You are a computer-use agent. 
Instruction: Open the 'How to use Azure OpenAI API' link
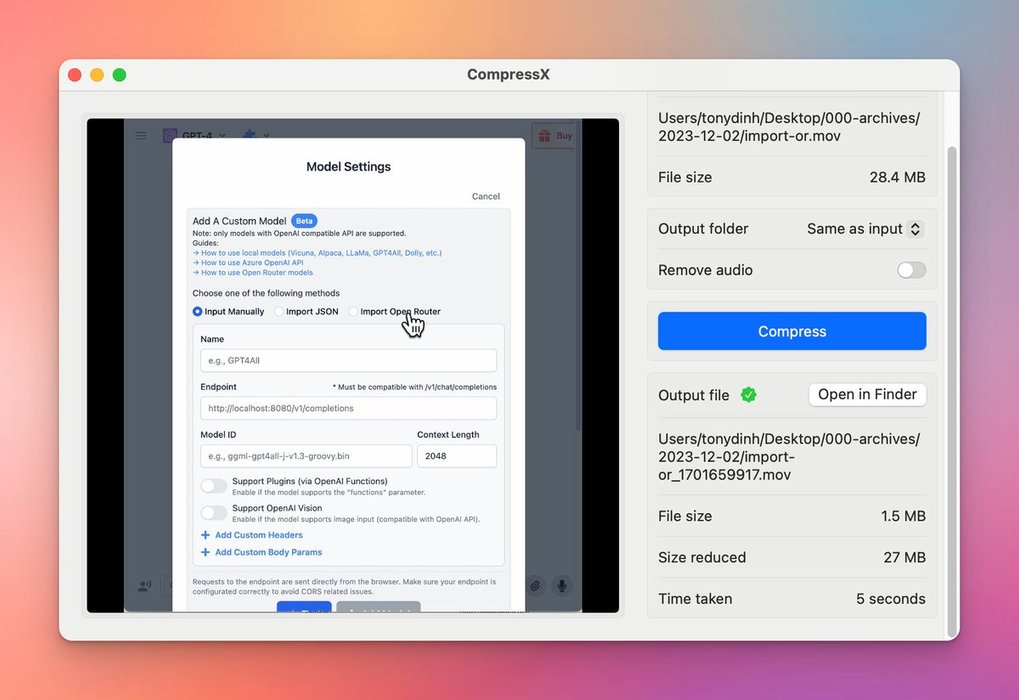248,263
